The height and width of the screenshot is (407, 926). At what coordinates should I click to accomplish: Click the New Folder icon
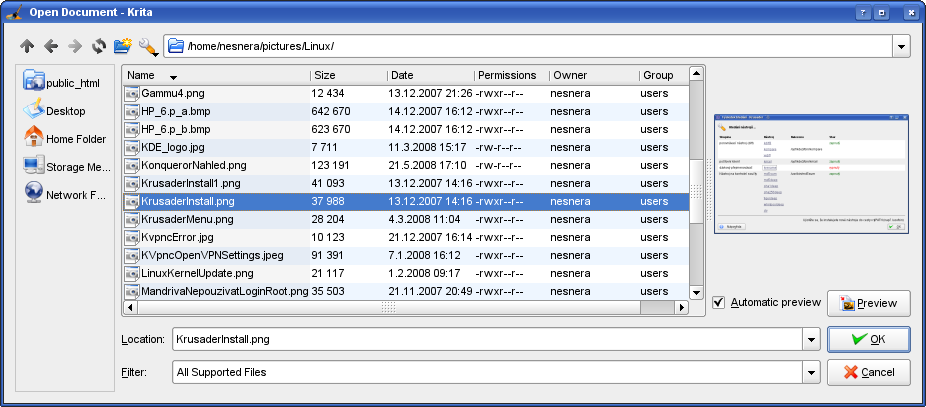pyautogui.click(x=123, y=46)
